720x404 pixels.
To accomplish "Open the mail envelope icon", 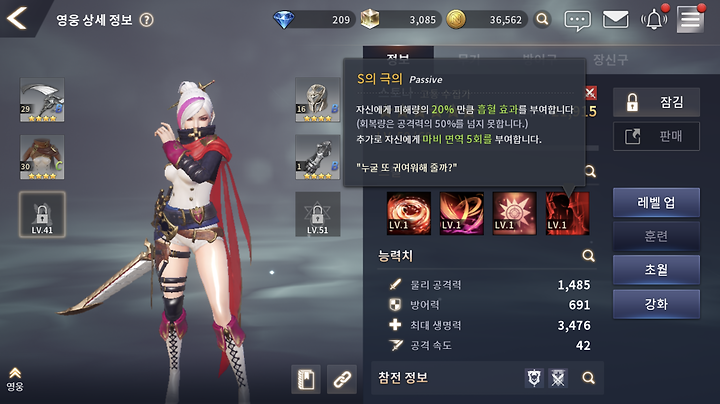I will [x=615, y=20].
